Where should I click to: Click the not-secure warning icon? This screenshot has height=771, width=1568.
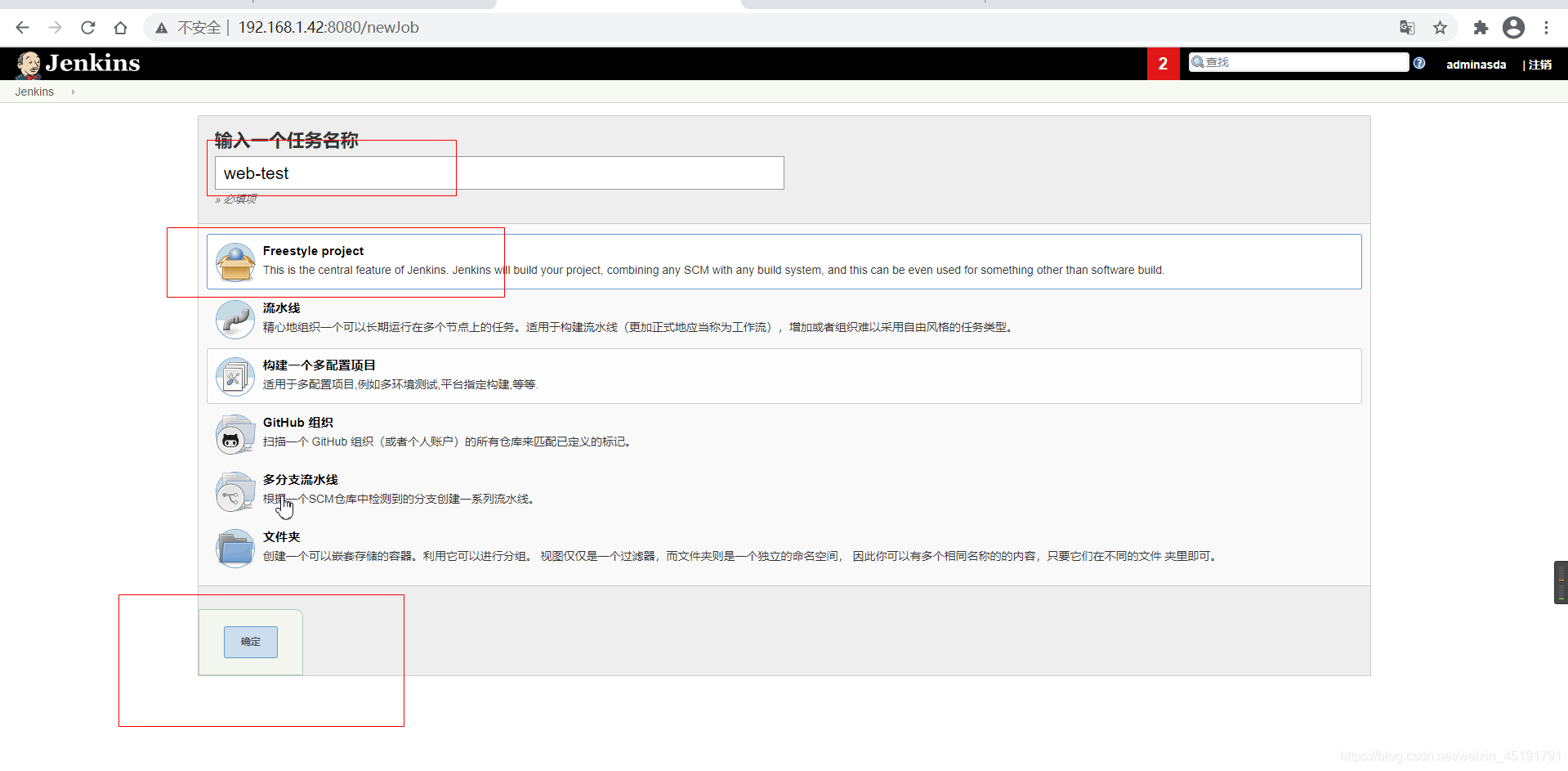[162, 28]
